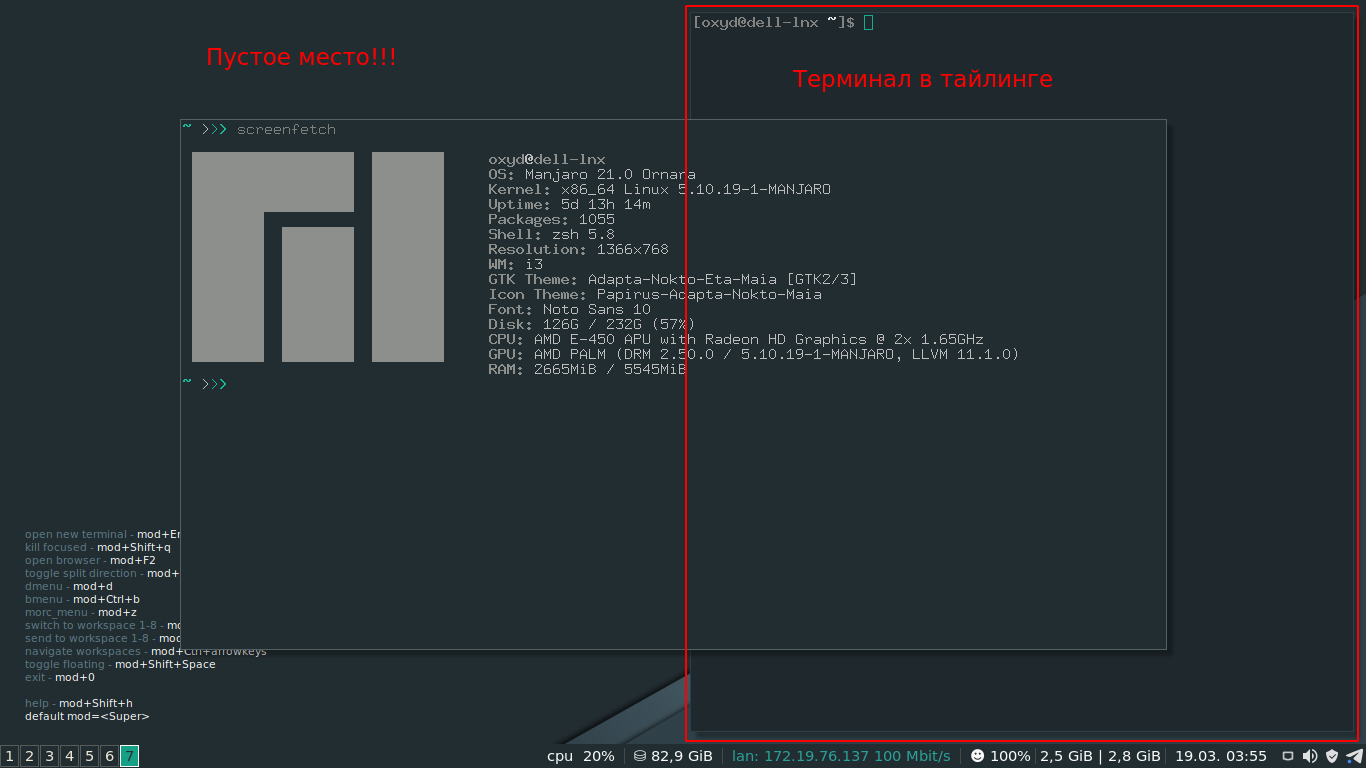Screen dimensions: 1366x768
Task: Switch to workspace 6 in i3bar
Action: (x=109, y=756)
